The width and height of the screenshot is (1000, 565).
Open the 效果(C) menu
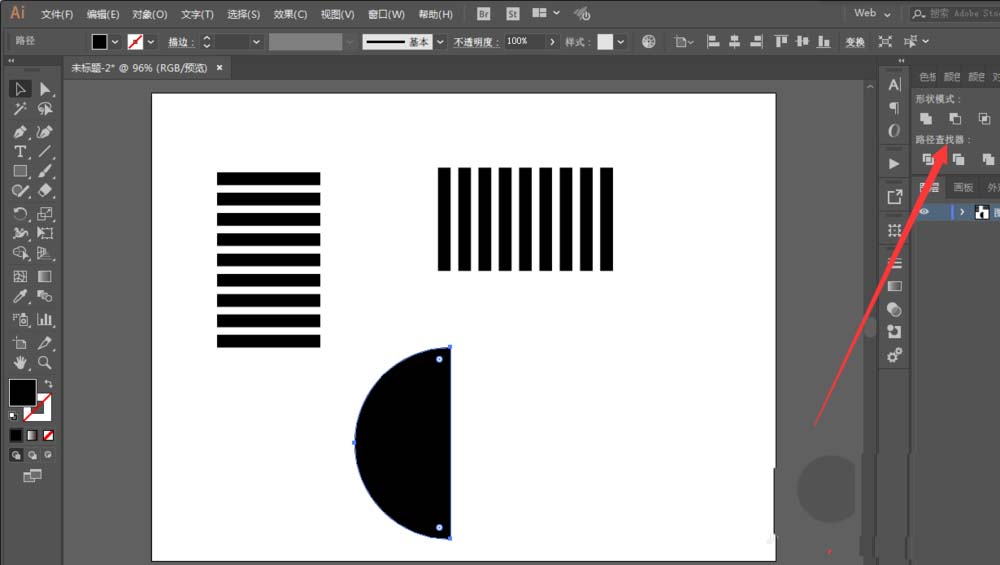click(290, 15)
